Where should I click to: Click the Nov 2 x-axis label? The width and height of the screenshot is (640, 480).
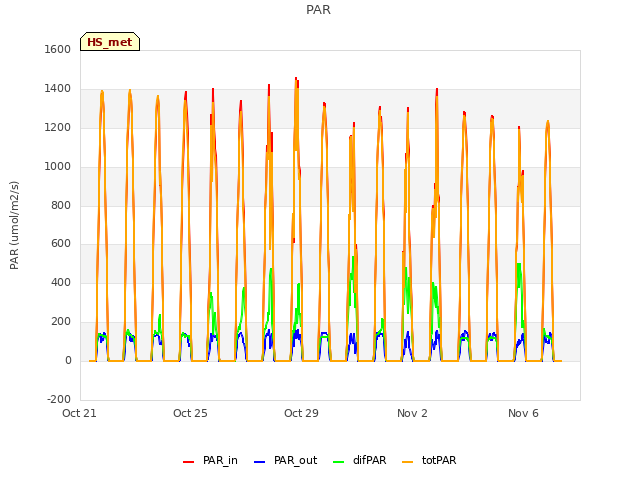[x=412, y=413]
